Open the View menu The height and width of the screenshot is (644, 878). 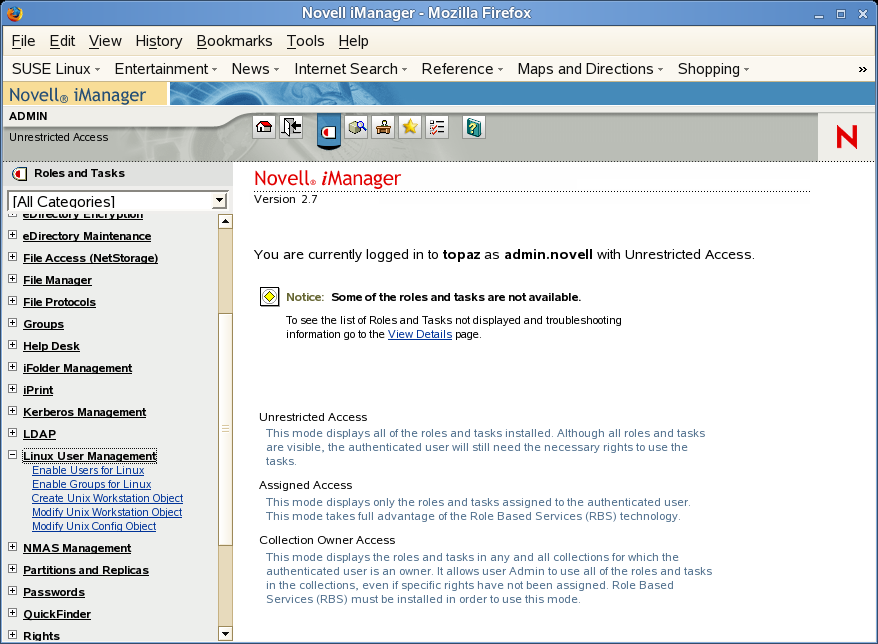click(x=105, y=41)
